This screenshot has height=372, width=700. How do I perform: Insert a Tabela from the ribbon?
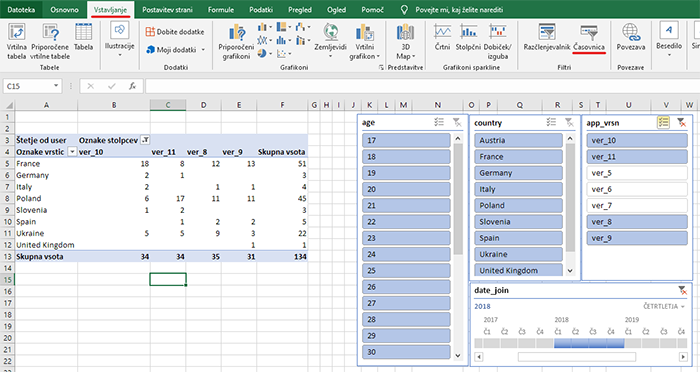pos(83,37)
